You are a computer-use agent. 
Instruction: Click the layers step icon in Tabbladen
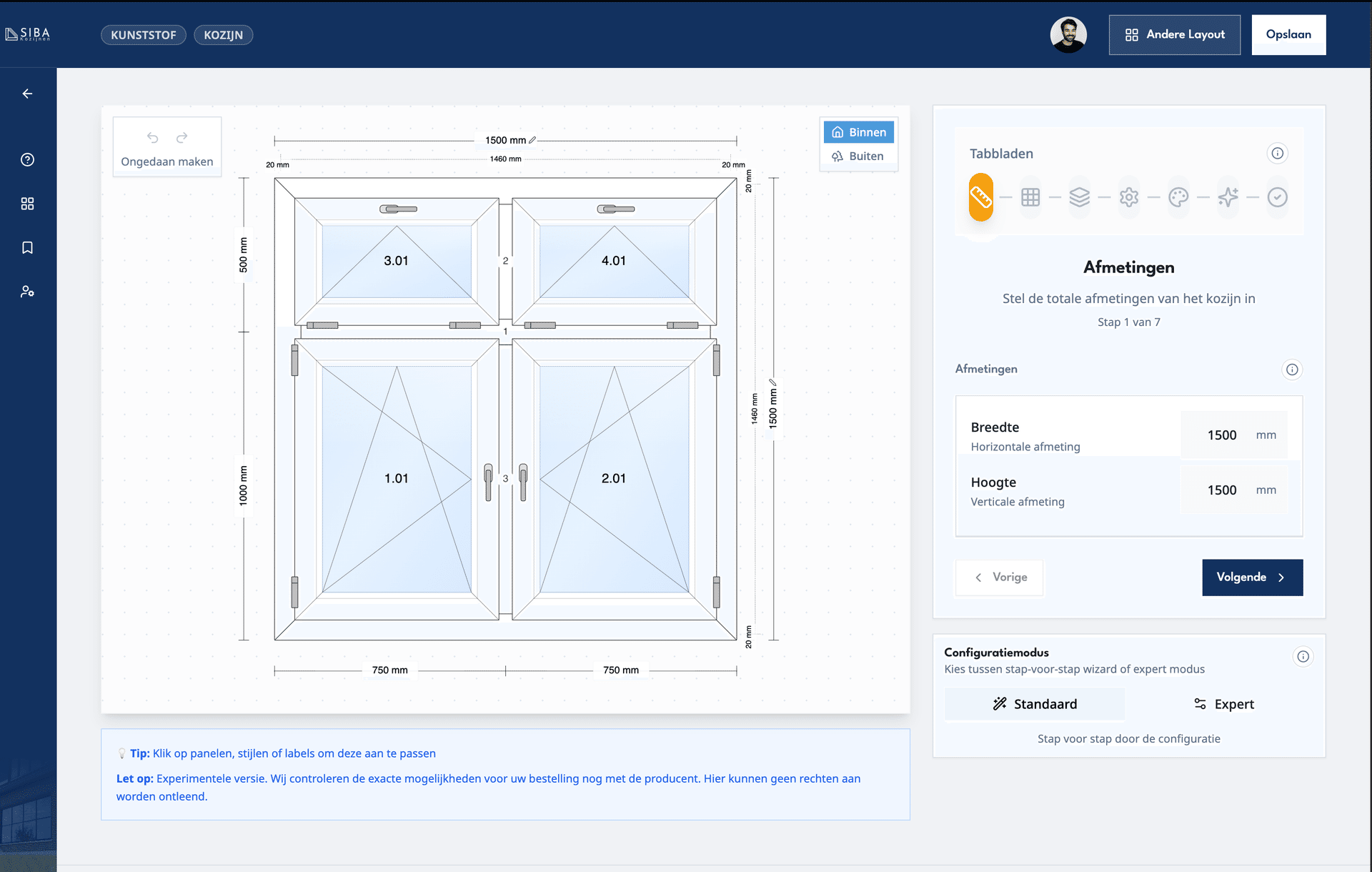1080,197
